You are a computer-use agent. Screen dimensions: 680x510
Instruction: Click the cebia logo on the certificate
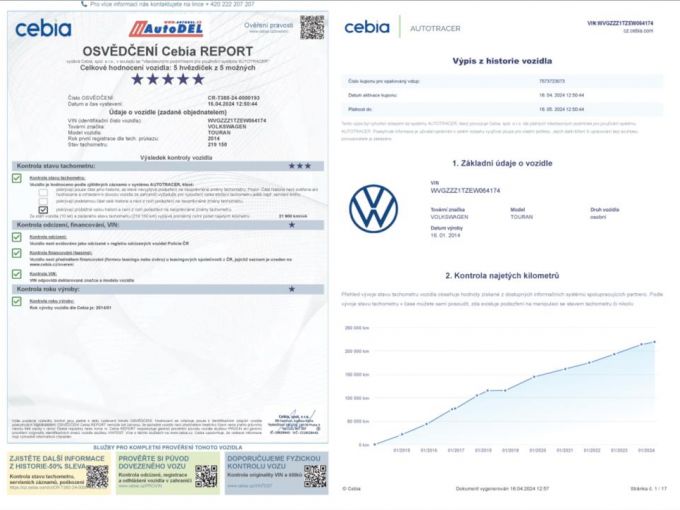(x=43, y=29)
